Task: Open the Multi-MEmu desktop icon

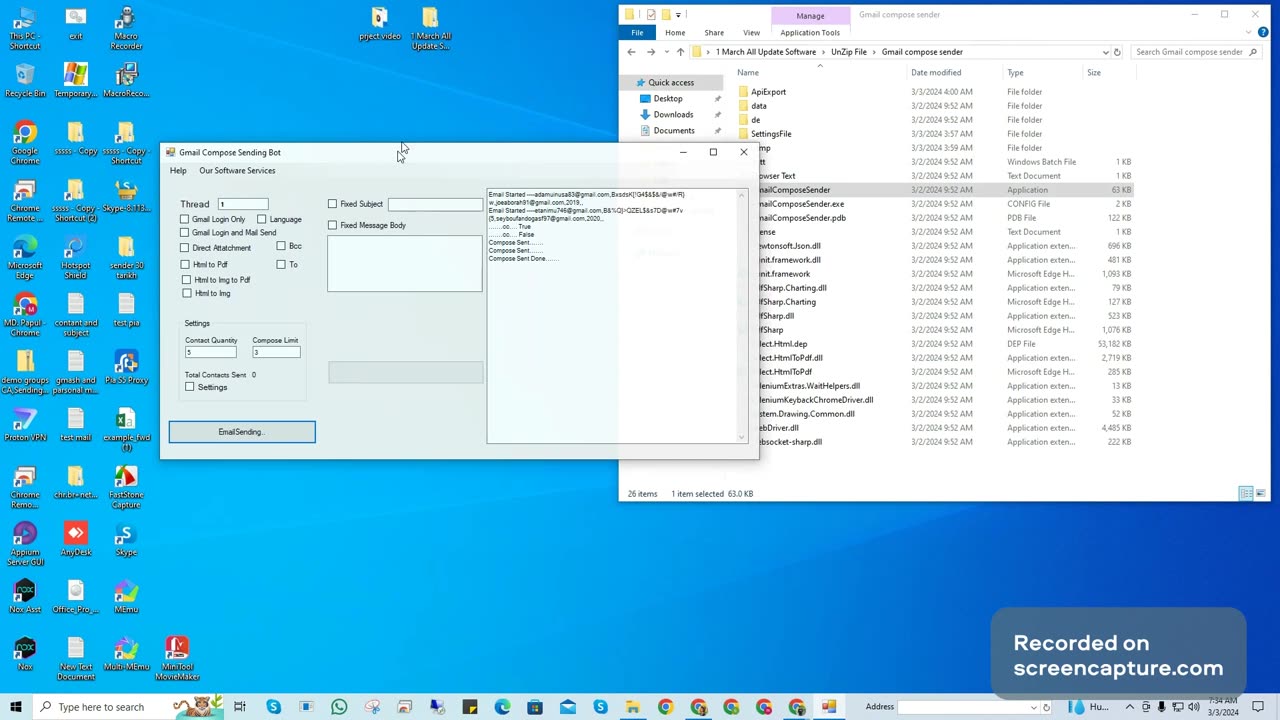Action: [x=126, y=654]
